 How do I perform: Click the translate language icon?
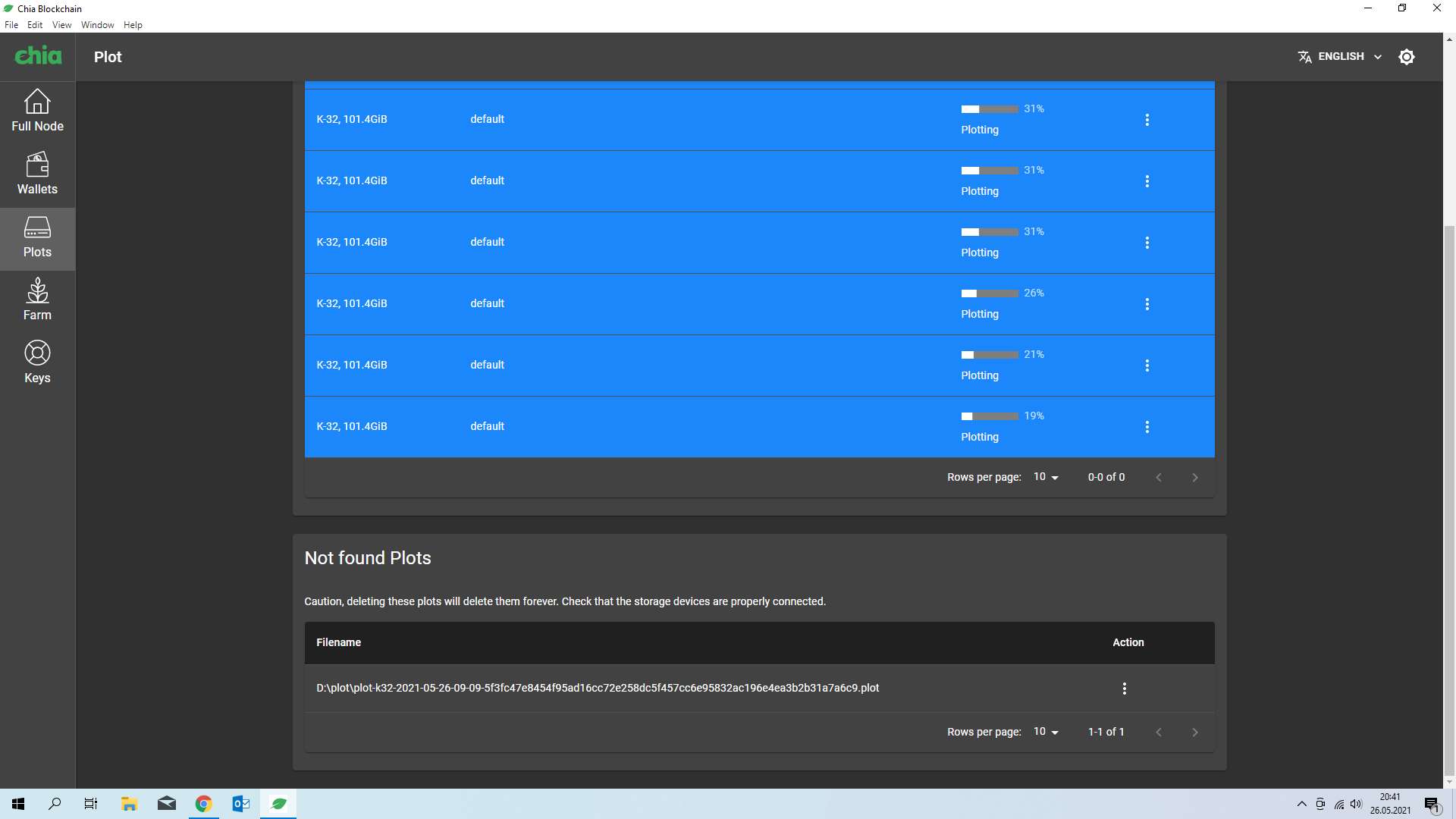[1304, 57]
